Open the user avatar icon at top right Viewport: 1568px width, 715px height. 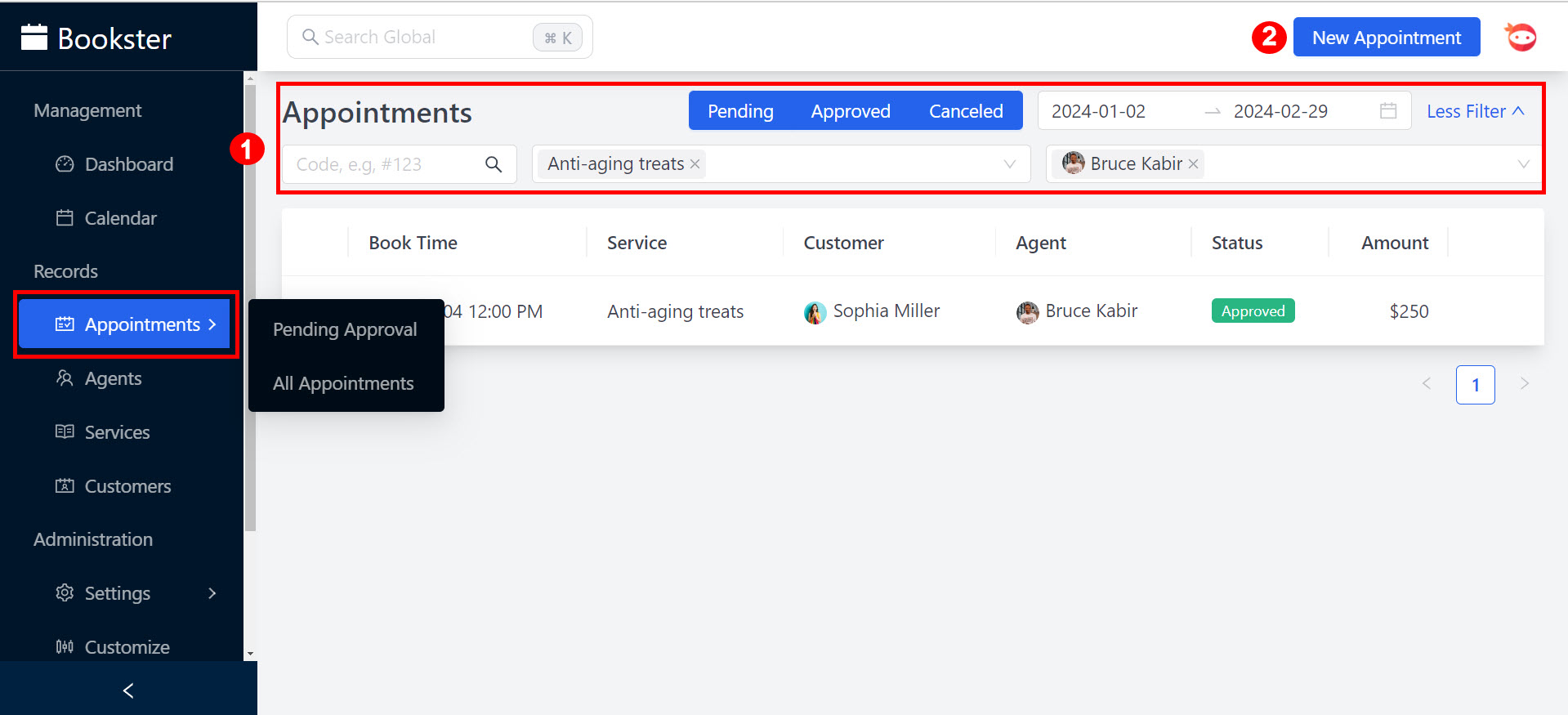tap(1520, 38)
